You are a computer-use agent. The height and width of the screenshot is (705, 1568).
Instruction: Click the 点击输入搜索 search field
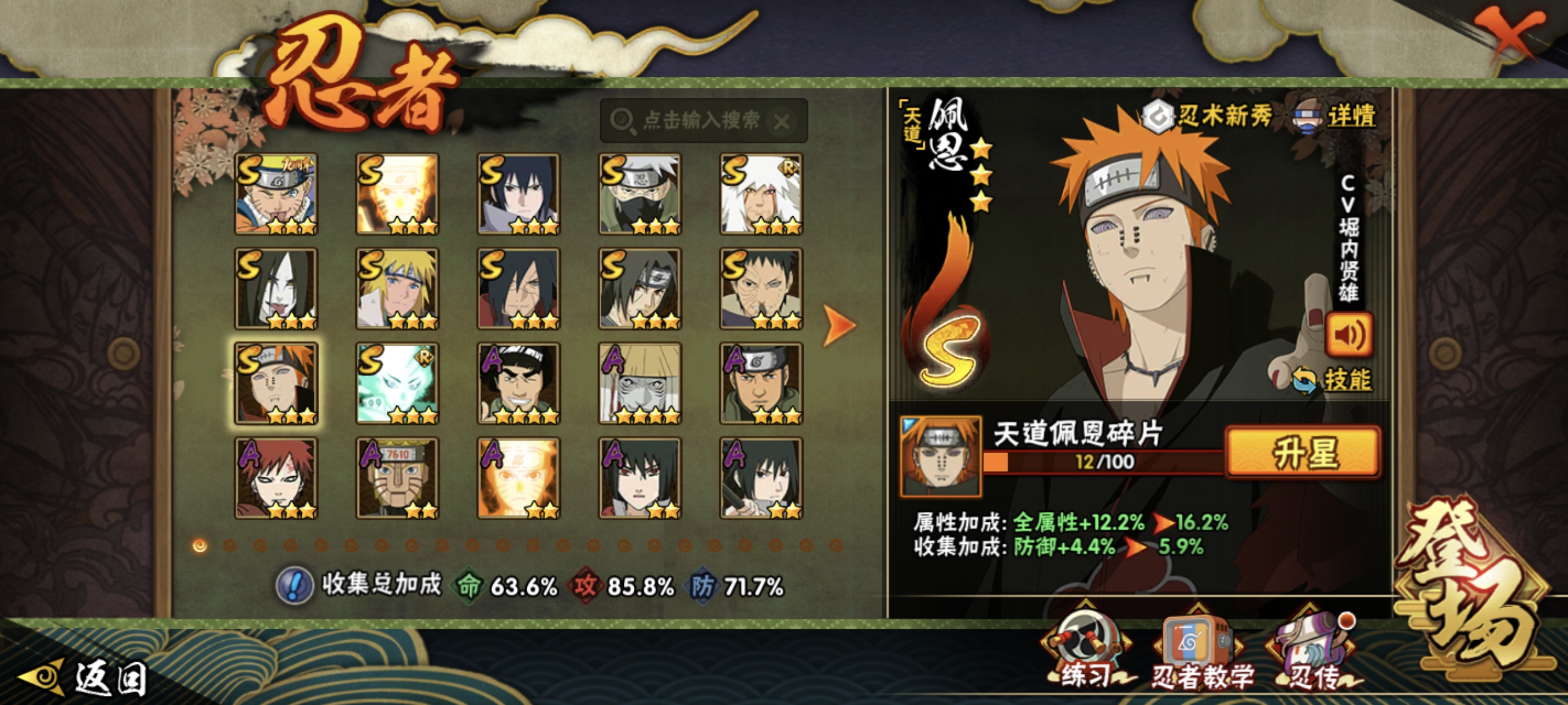[x=704, y=120]
